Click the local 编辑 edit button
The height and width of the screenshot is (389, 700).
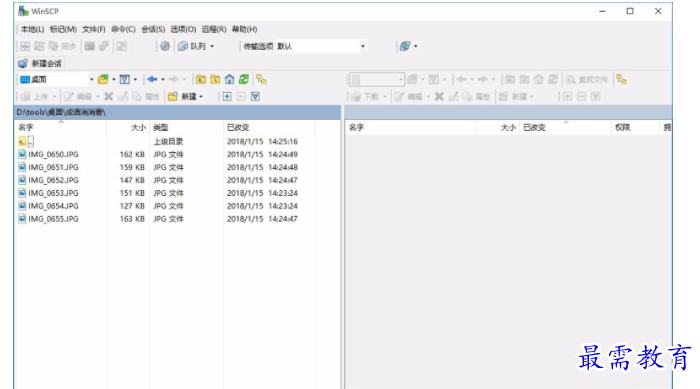click(79, 96)
